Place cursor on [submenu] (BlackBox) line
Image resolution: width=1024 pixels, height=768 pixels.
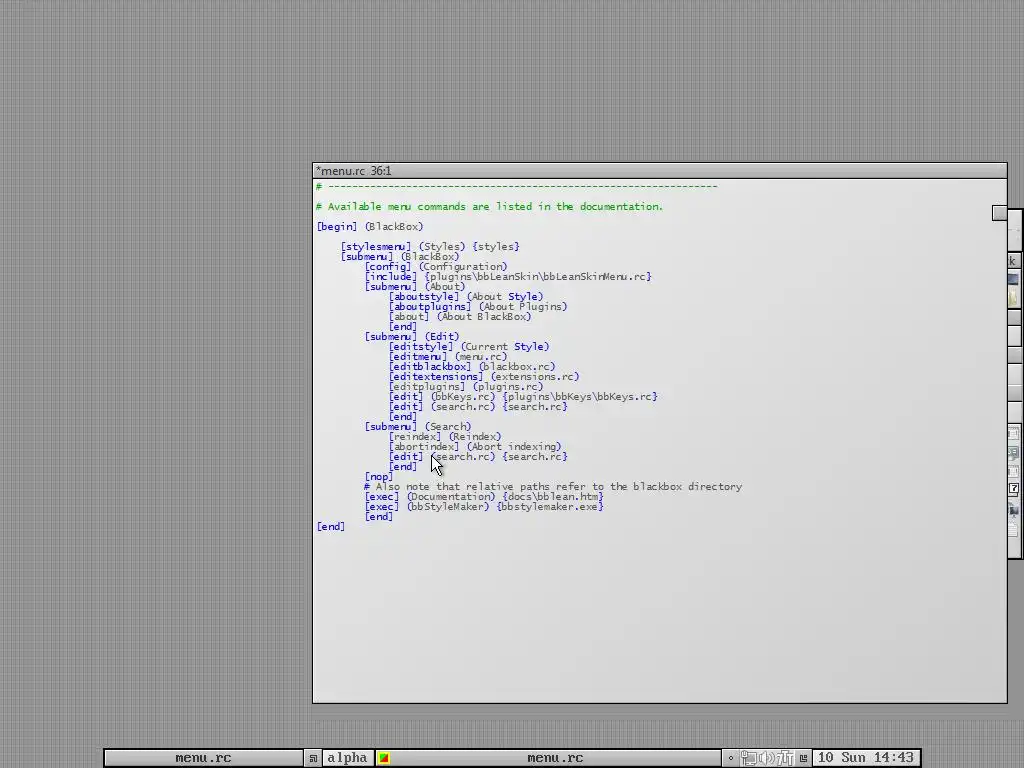pos(400,257)
